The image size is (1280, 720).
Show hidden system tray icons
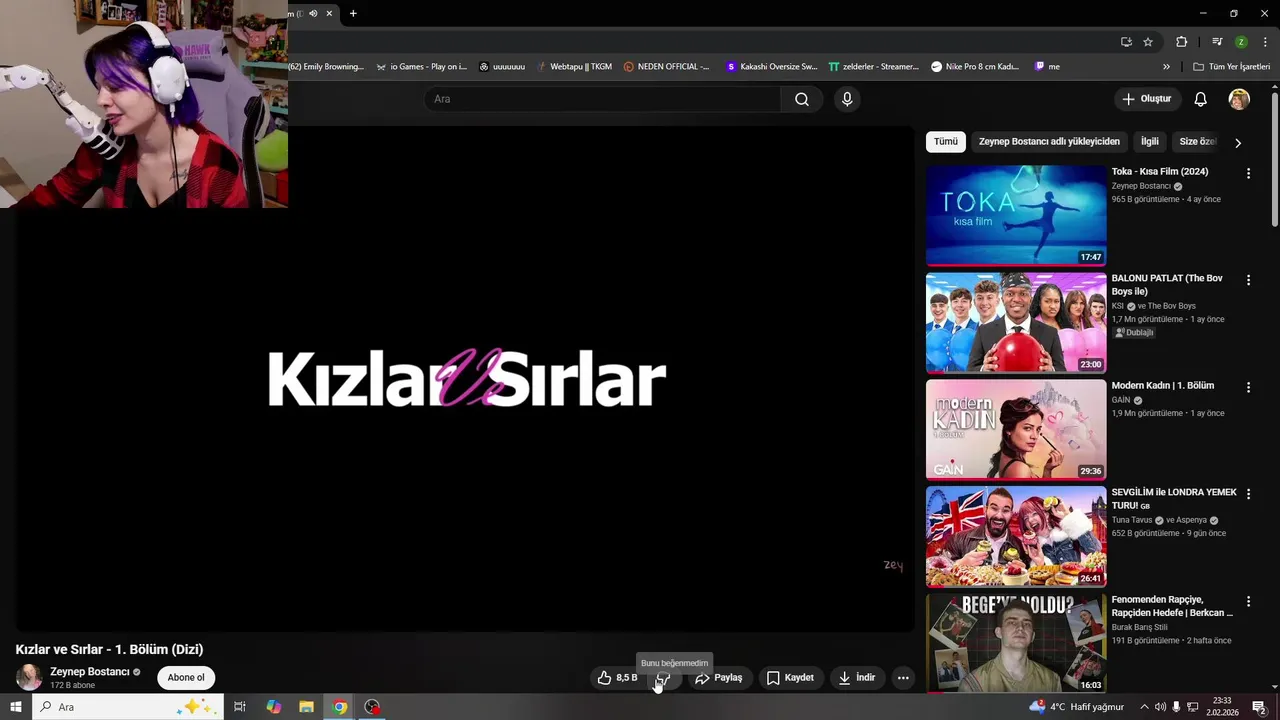[1144, 707]
